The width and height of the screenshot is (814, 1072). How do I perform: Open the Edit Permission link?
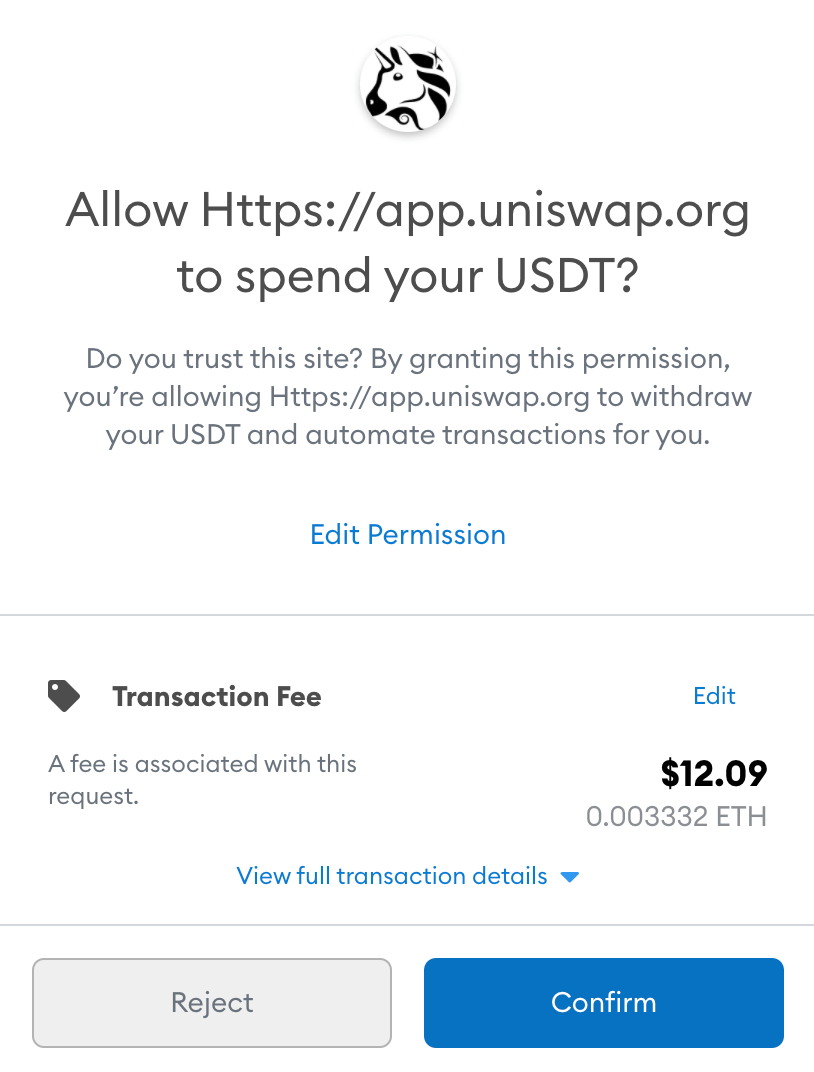pos(408,535)
